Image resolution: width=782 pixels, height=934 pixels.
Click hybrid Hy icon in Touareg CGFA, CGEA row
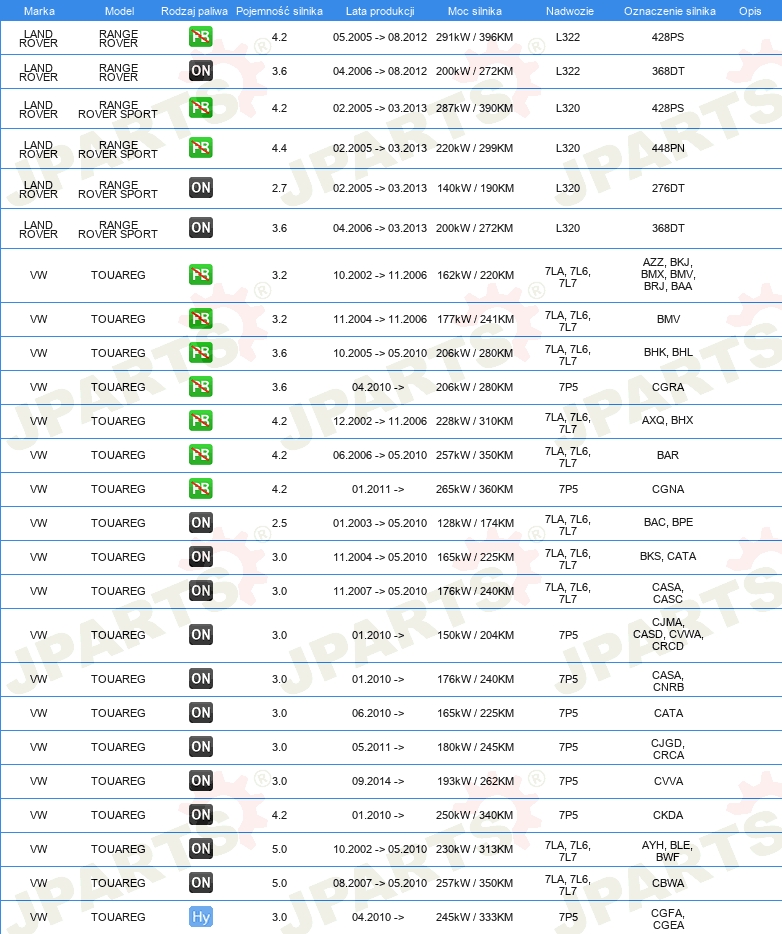tap(201, 916)
